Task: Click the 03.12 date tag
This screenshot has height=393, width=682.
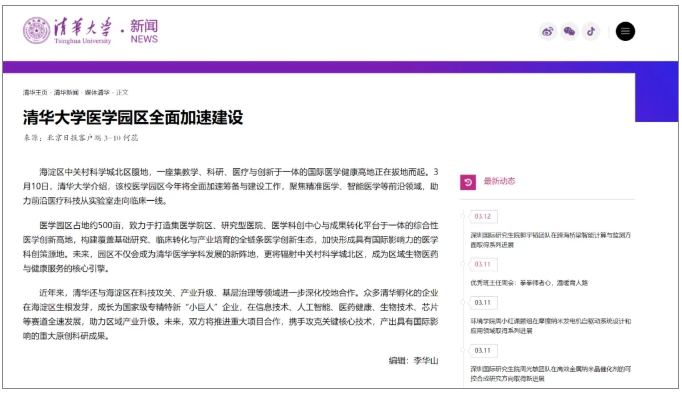Action: click(483, 216)
